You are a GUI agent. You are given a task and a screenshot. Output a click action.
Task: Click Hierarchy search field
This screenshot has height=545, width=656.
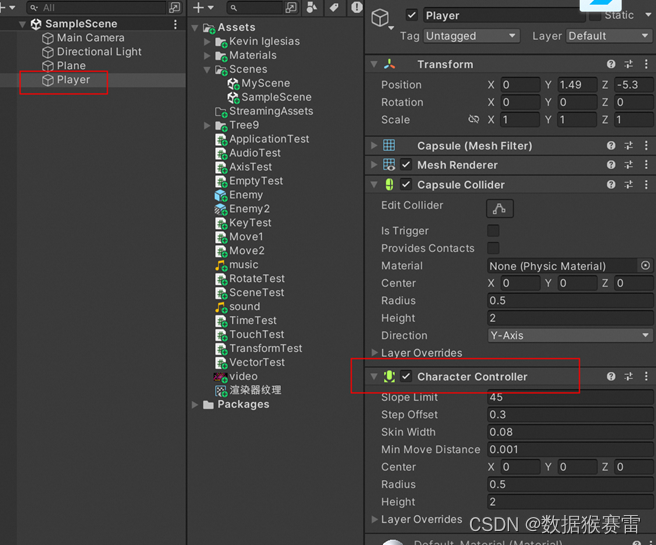[x=96, y=8]
